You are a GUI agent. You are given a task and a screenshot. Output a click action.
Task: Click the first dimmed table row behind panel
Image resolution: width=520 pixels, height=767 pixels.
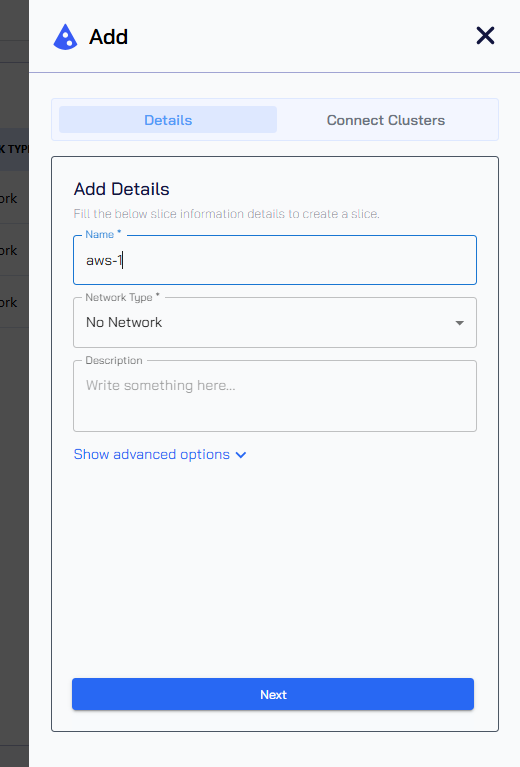(x=14, y=198)
